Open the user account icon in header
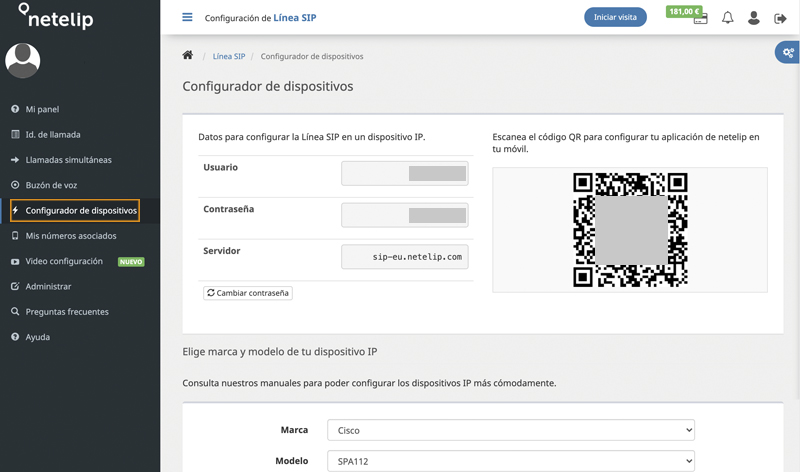800x472 pixels. click(754, 18)
